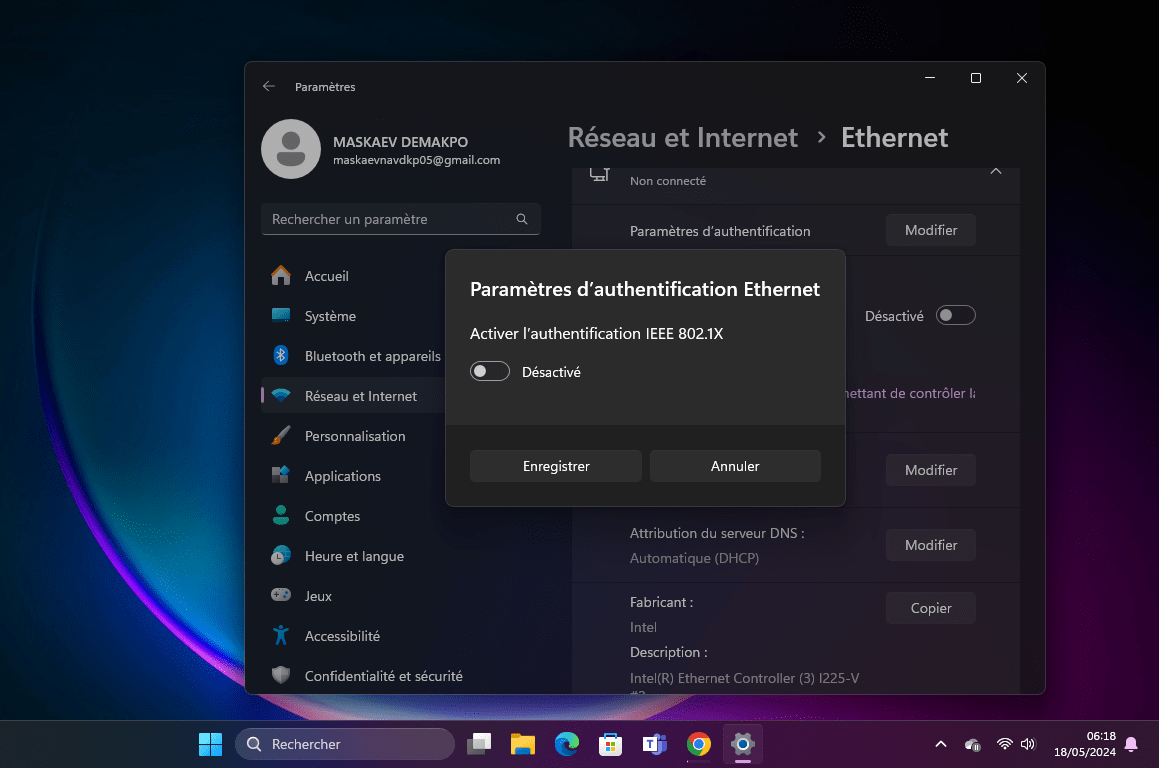Click the Confidentialité et sécurité shield icon

click(281, 675)
